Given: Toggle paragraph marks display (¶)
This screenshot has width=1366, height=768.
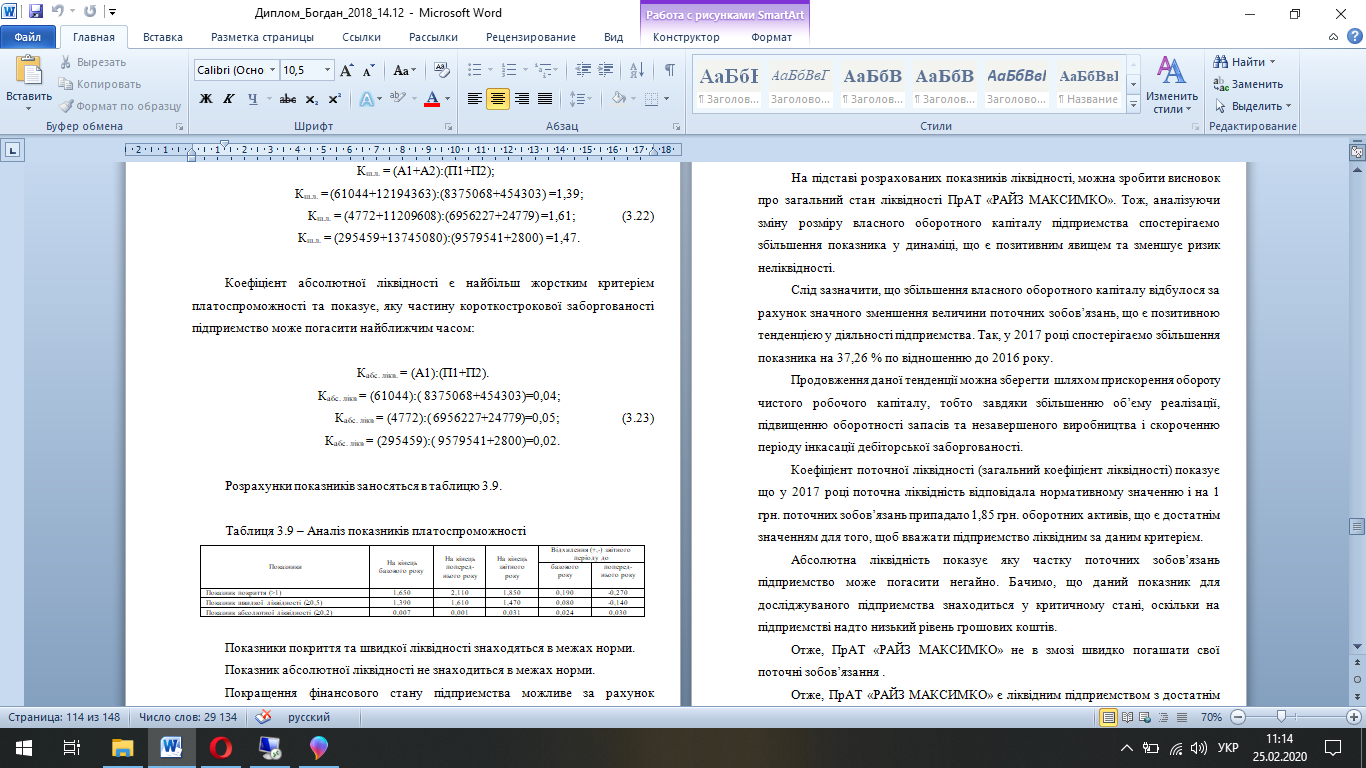Looking at the screenshot, I should (x=669, y=70).
